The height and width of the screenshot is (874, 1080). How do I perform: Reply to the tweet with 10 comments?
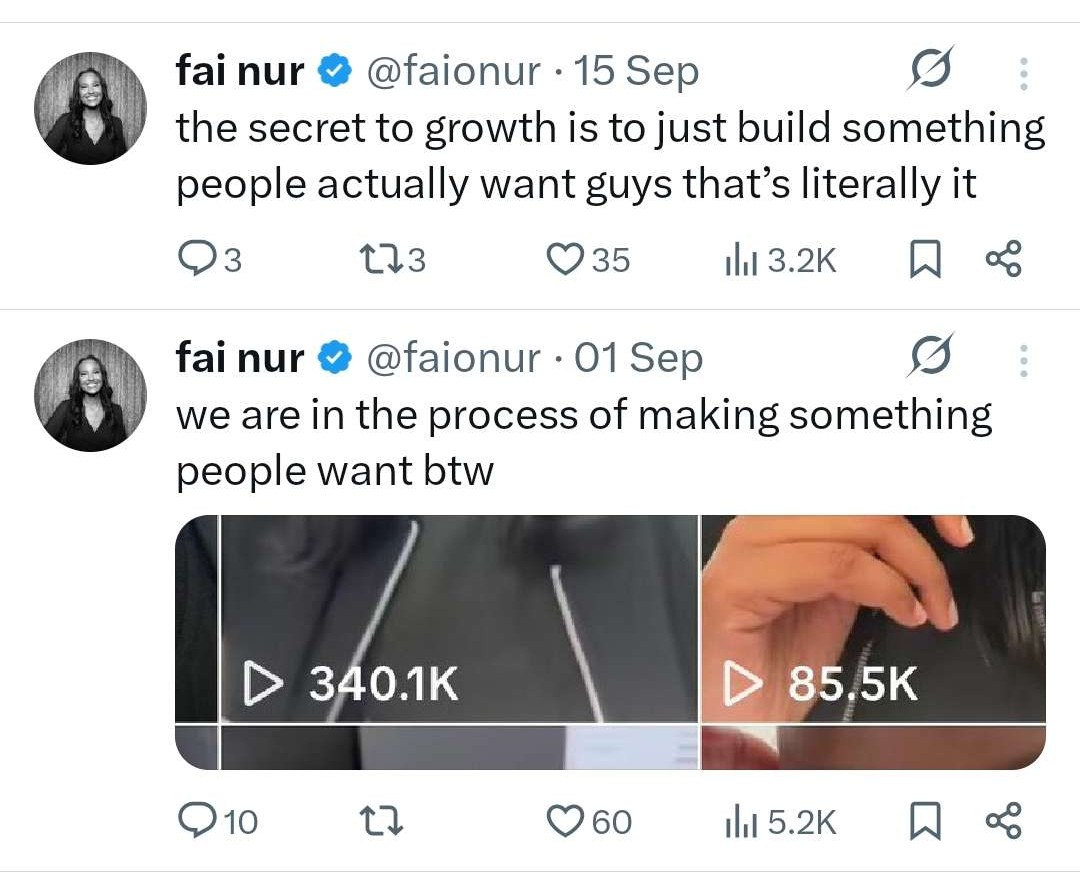tap(218, 821)
